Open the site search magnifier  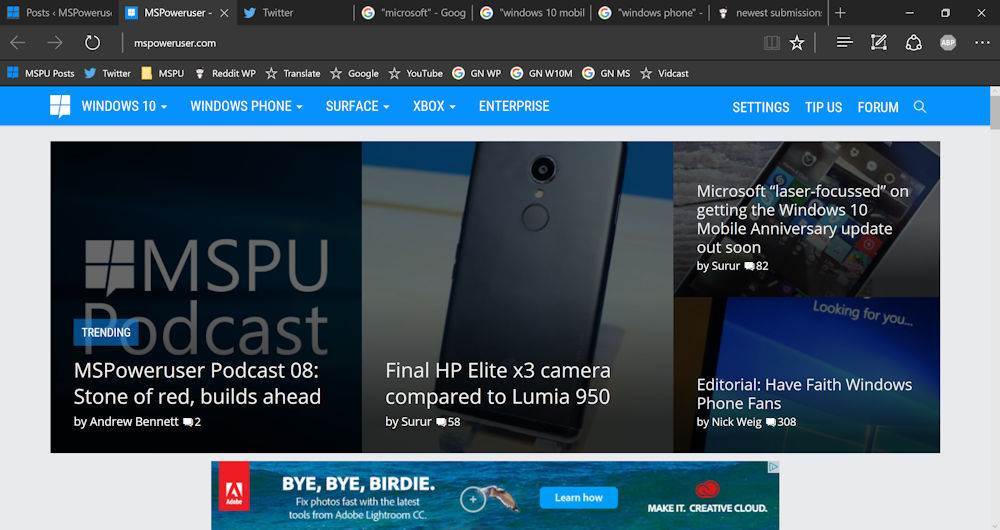coord(920,107)
